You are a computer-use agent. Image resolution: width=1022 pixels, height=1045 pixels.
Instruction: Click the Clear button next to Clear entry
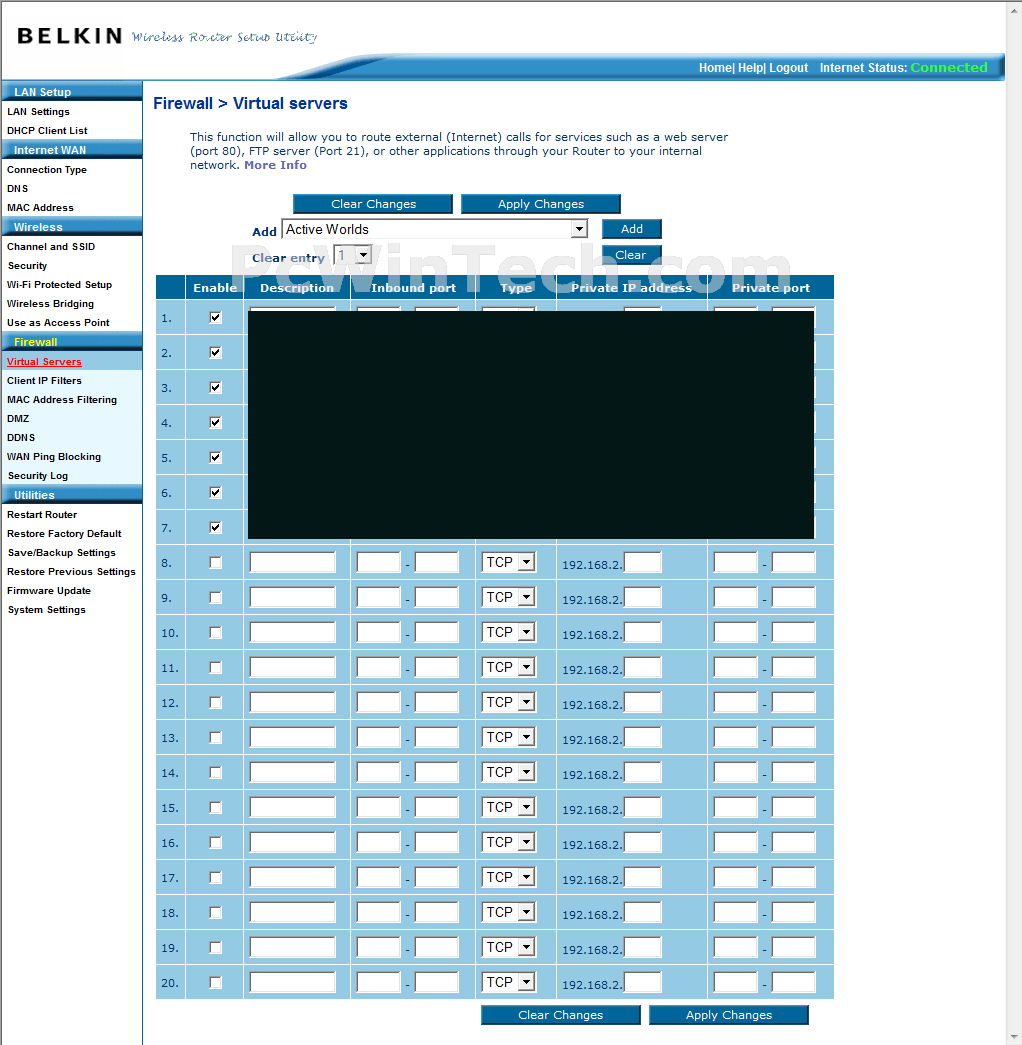click(x=631, y=255)
